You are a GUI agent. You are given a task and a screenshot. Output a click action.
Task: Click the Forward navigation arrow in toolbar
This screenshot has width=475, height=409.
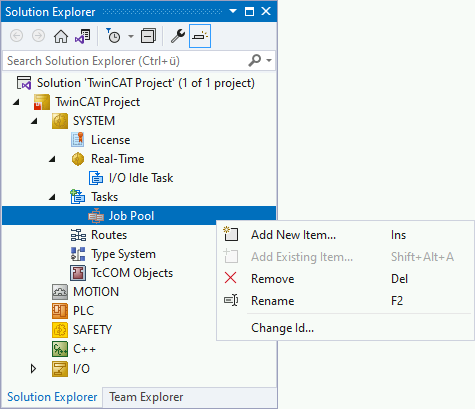coord(38,36)
